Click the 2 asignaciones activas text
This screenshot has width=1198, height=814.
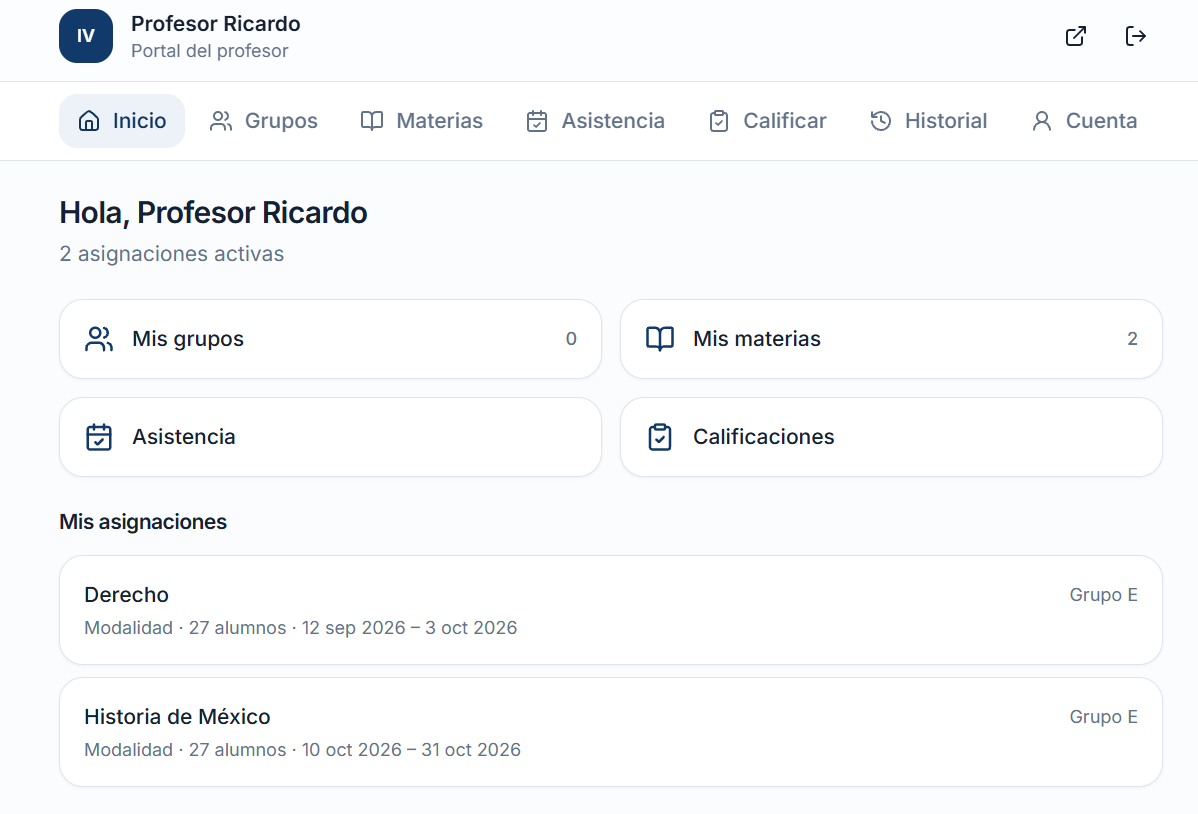[x=172, y=254]
